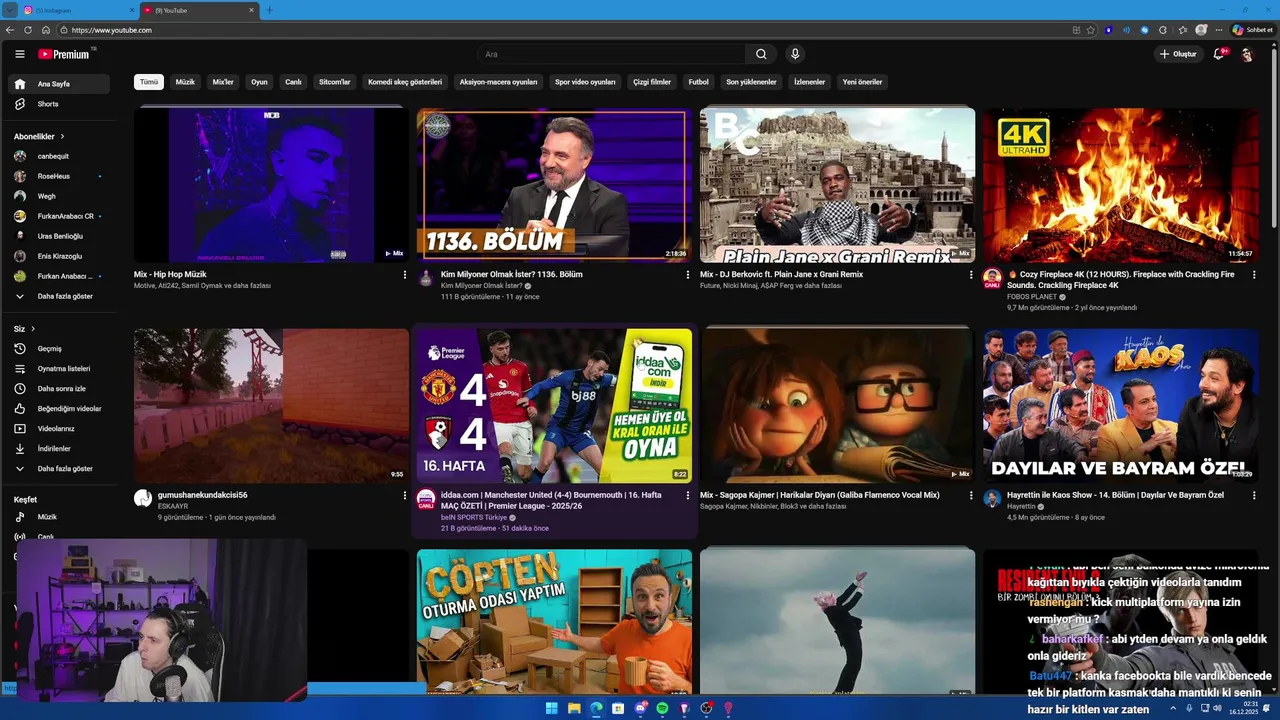Open options menu for Cozy Fireplace 4K video
The height and width of the screenshot is (720, 1280).
(1254, 275)
